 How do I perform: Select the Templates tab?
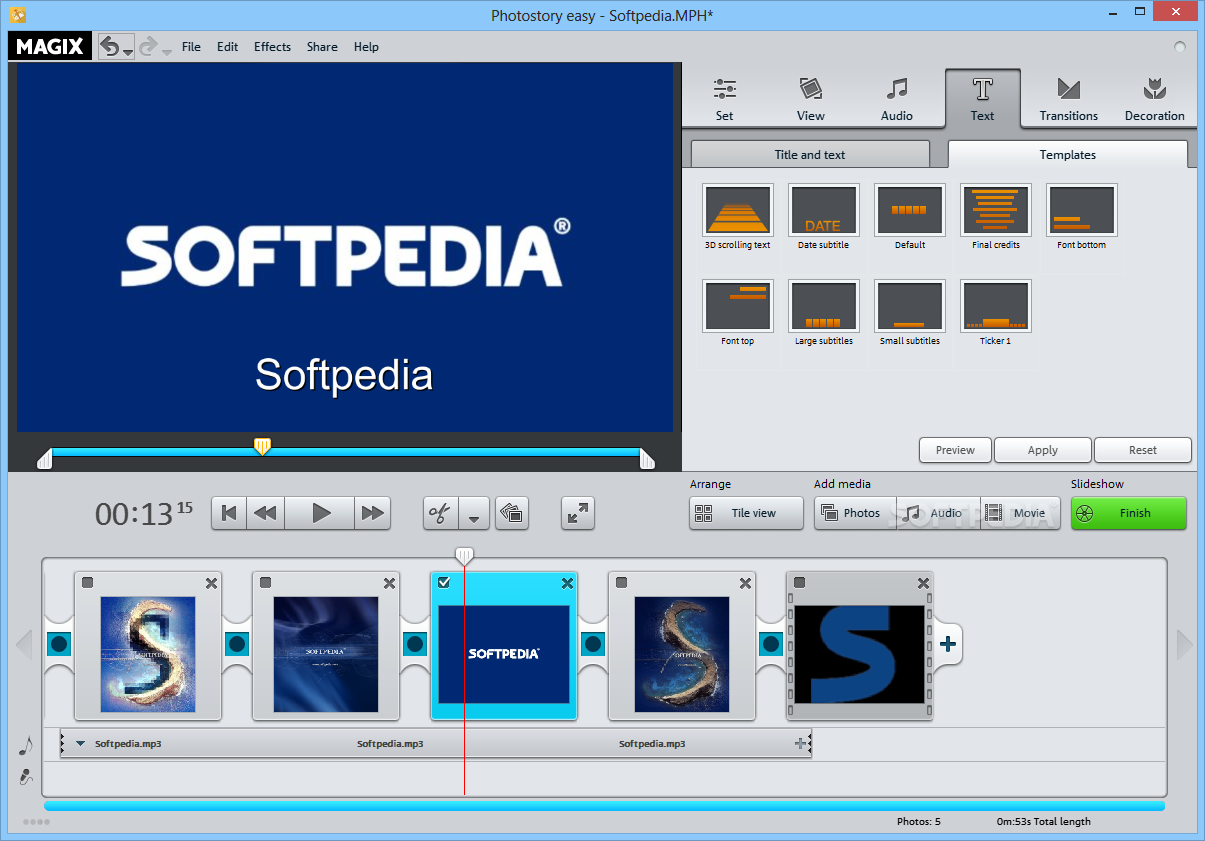[1068, 155]
